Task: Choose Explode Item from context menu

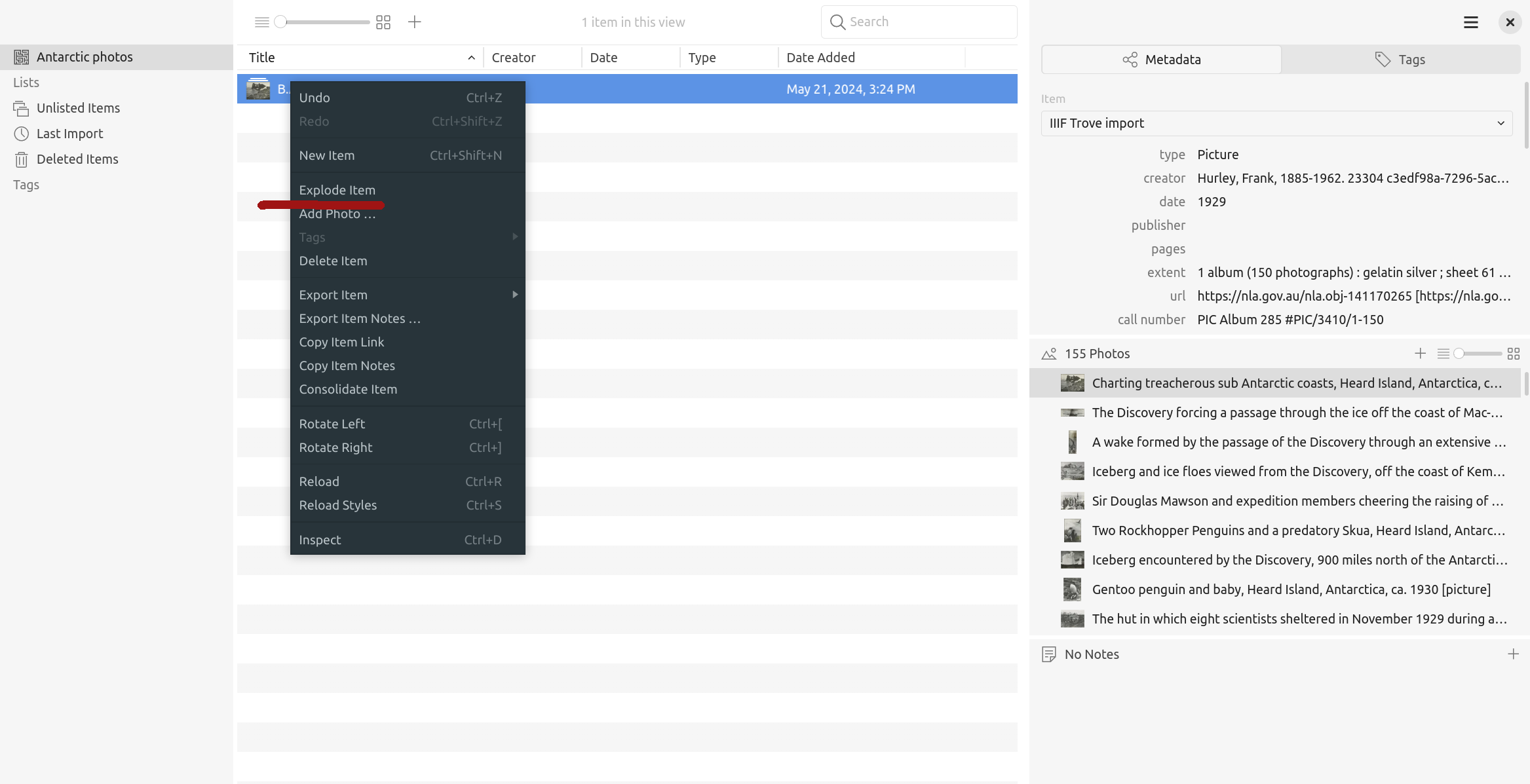Action: coord(408,190)
